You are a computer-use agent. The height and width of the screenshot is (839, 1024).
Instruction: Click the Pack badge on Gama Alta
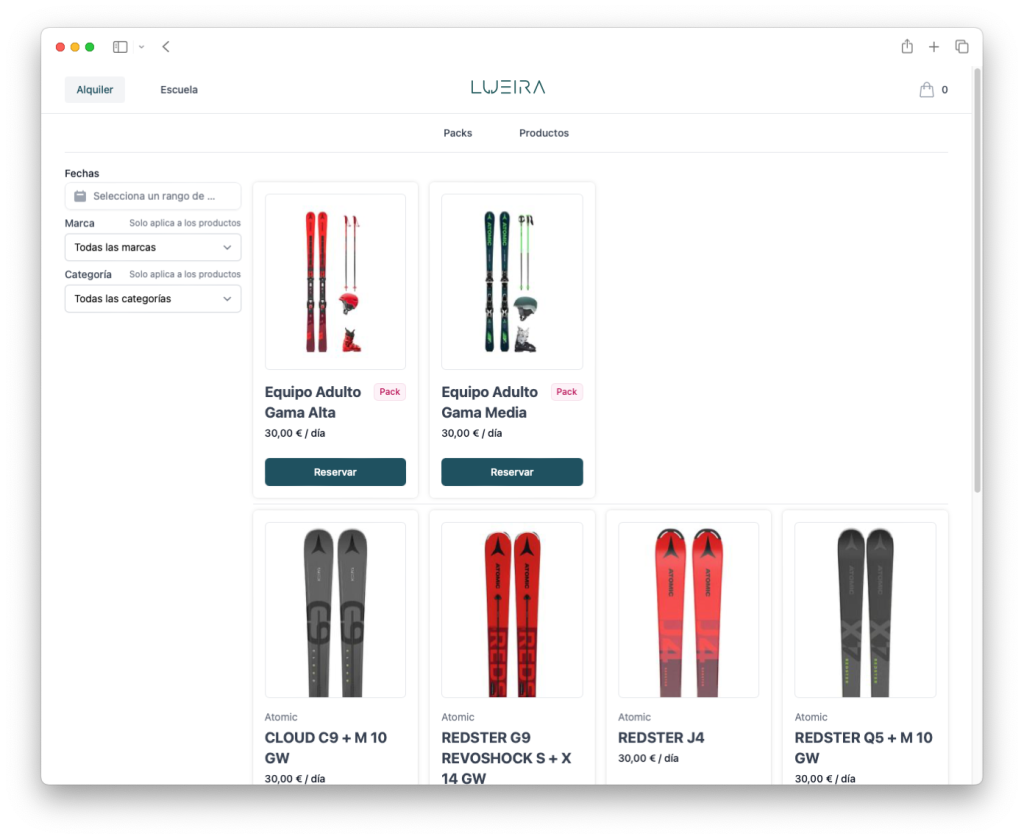390,392
